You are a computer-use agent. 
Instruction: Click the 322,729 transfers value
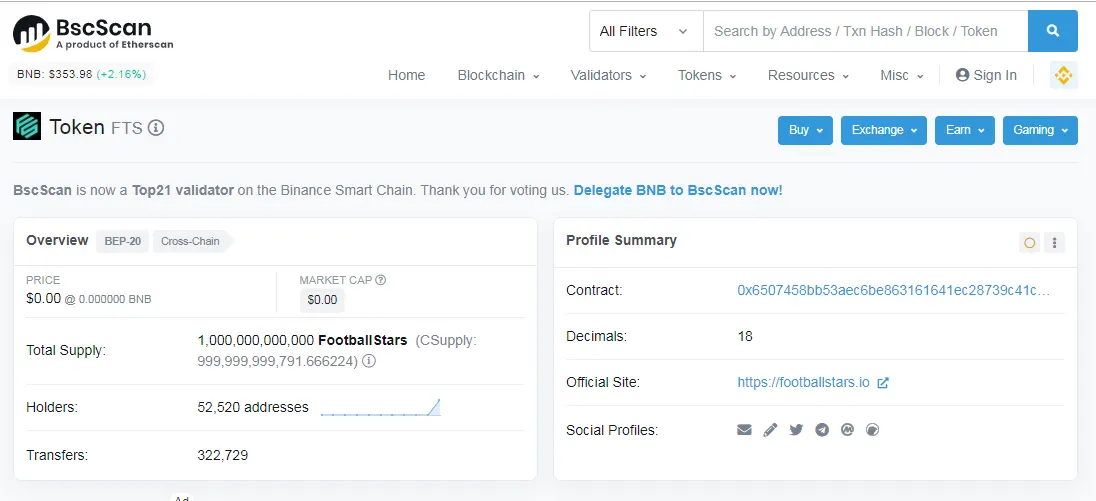click(223, 456)
